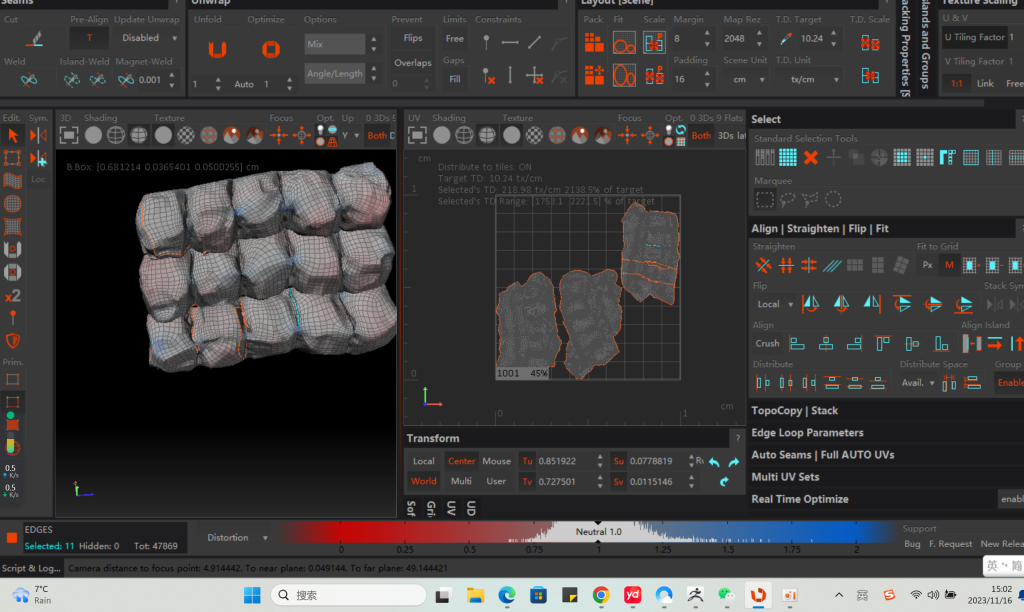
Task: Toggle World coordinate mode
Action: click(423, 481)
